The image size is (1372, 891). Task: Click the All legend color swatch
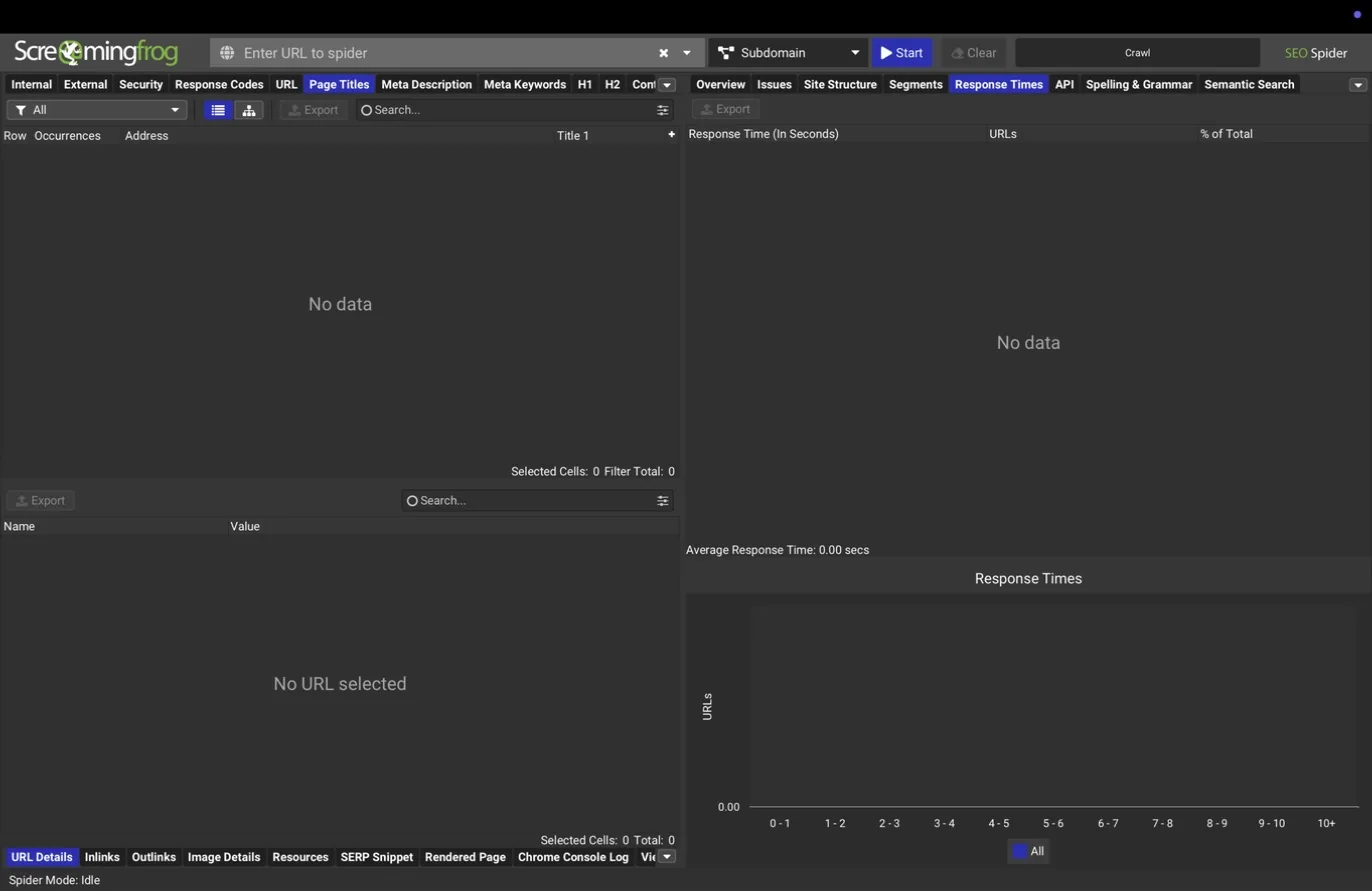[x=1020, y=852]
